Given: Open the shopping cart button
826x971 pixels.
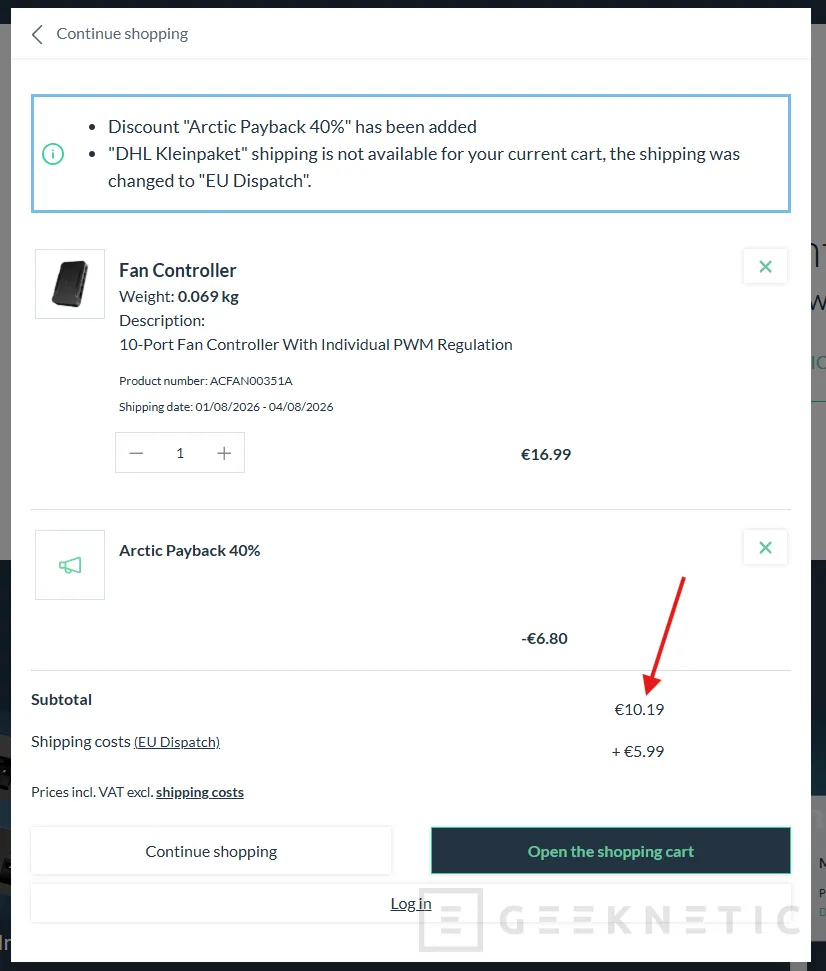Looking at the screenshot, I should 611,851.
